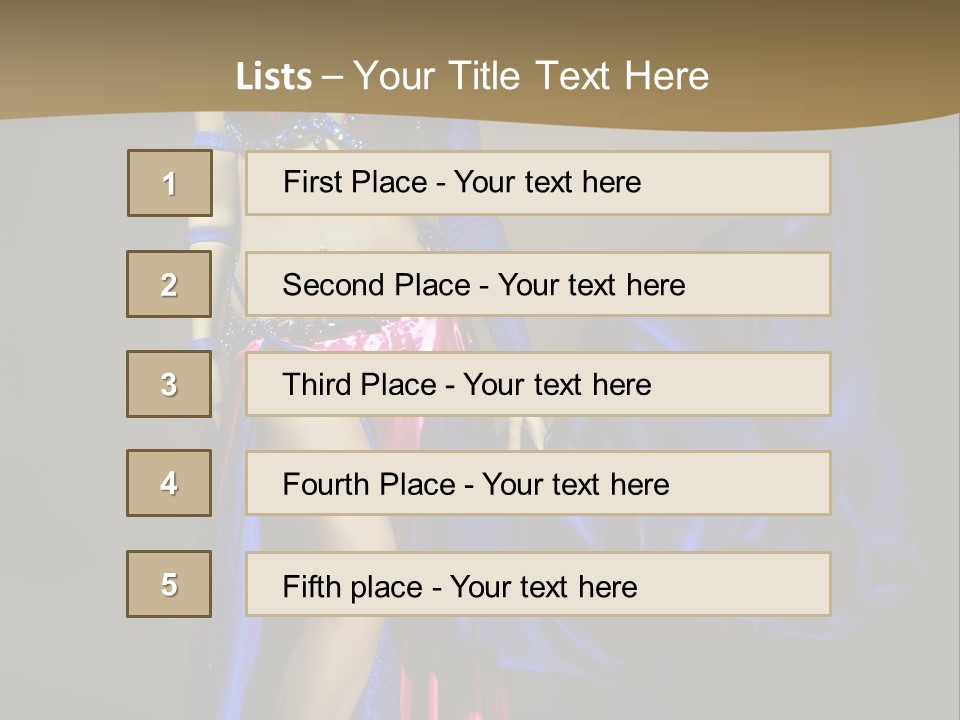Image resolution: width=960 pixels, height=720 pixels.
Task: Click the word "Third" in list item three
Action: (x=317, y=385)
